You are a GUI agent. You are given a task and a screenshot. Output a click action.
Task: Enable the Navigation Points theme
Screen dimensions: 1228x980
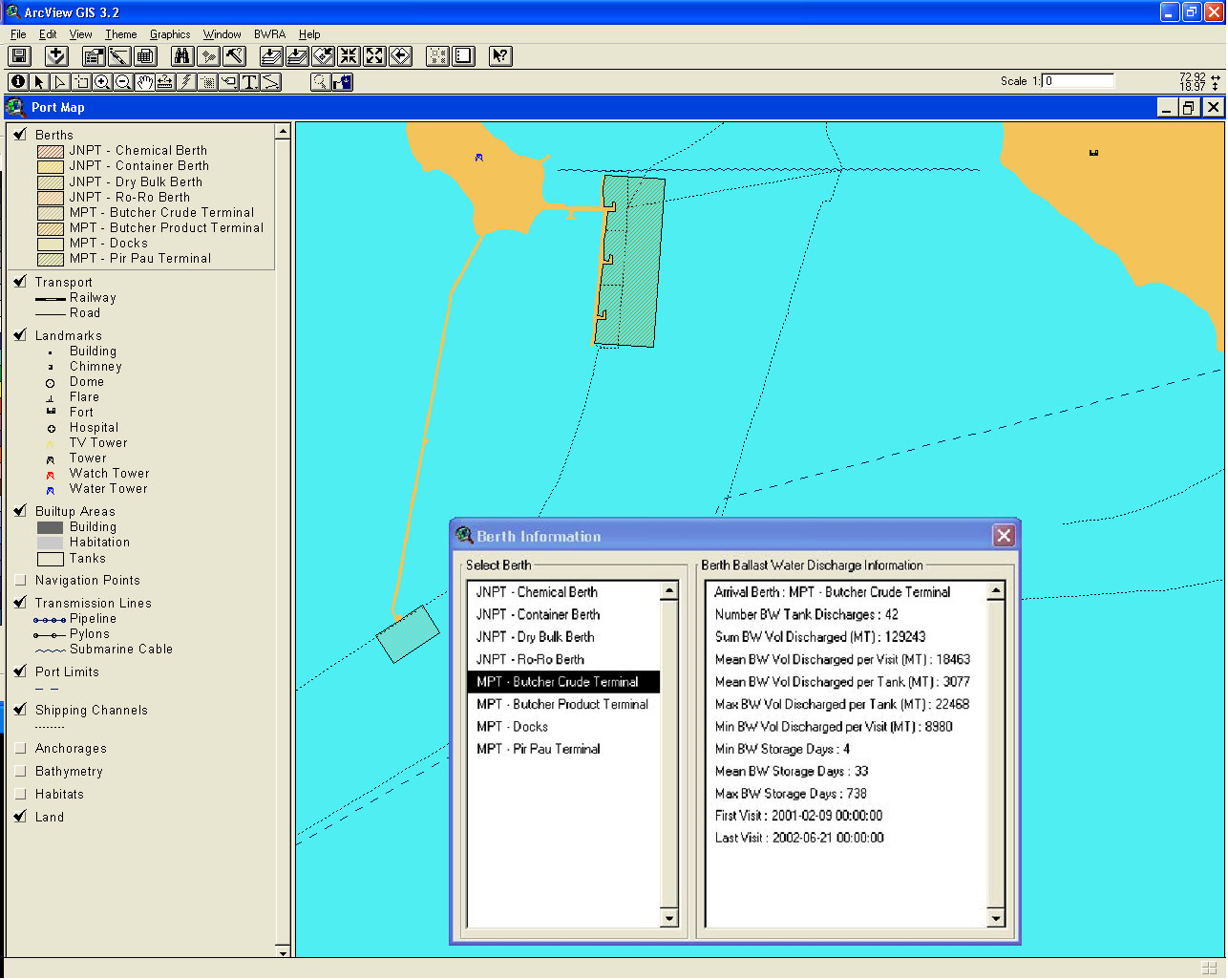click(20, 580)
